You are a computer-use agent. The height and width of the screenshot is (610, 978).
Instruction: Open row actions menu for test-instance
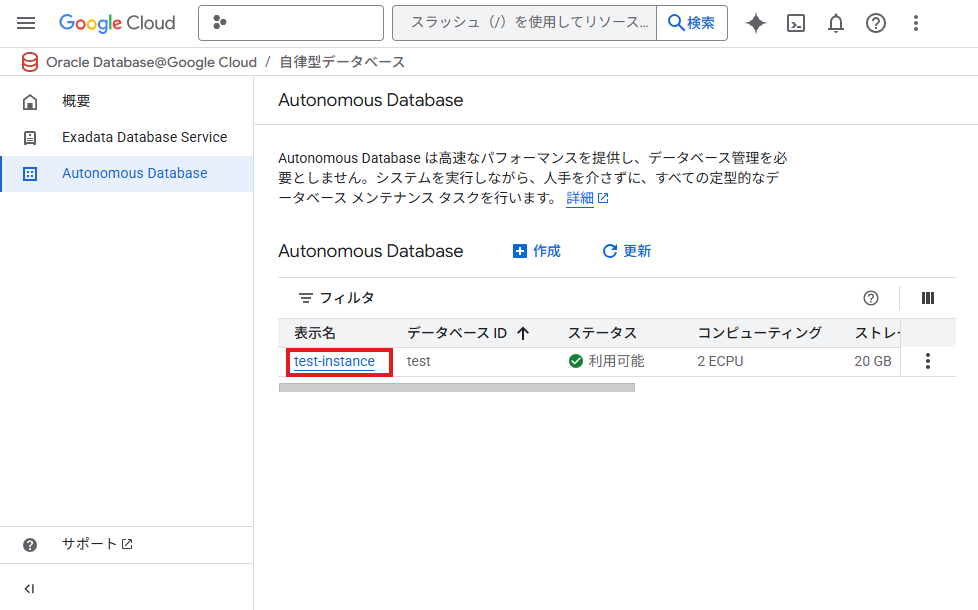[x=927, y=361]
